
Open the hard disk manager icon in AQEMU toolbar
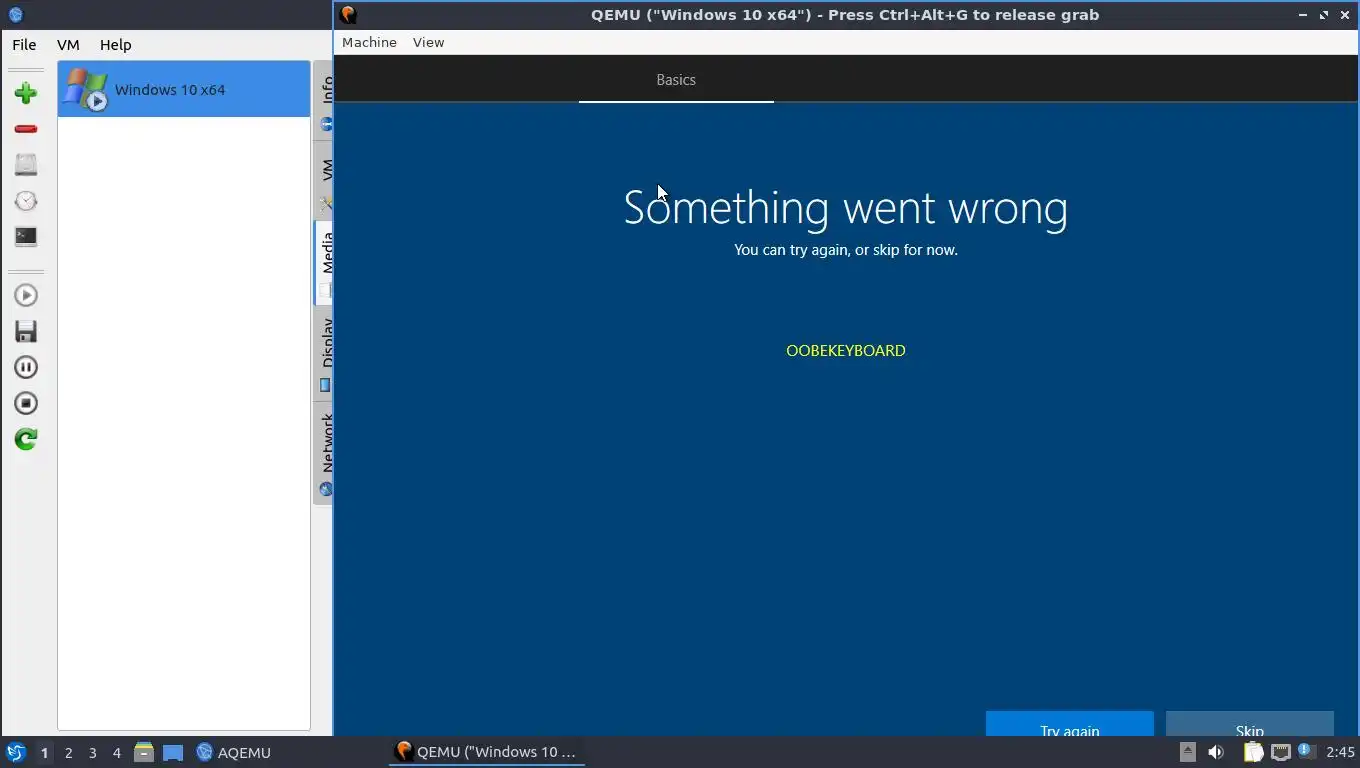[x=26, y=165]
